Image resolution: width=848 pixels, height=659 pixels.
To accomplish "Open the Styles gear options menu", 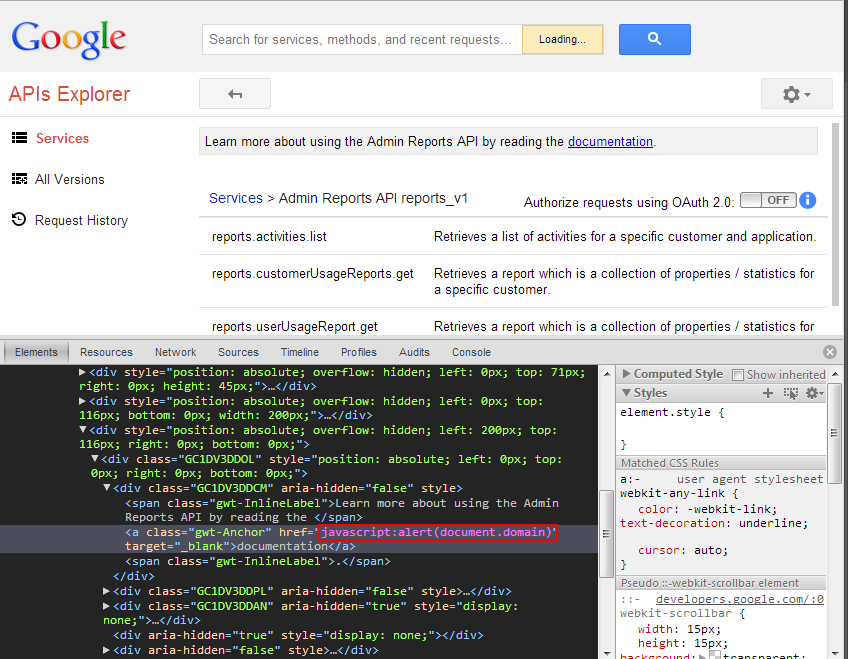I will point(814,393).
